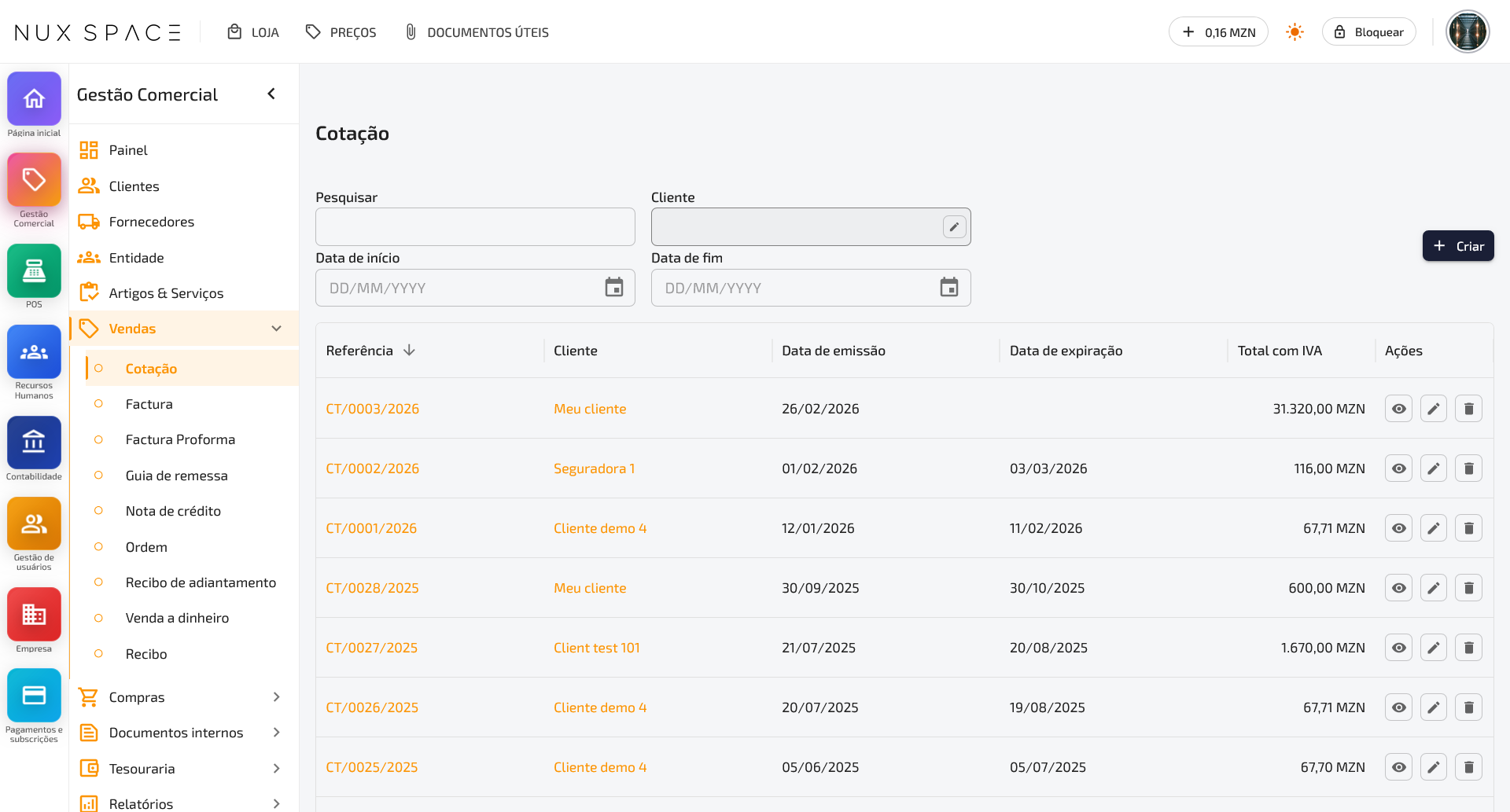Open client link Seguradora 1
The image size is (1510, 812).
[594, 468]
